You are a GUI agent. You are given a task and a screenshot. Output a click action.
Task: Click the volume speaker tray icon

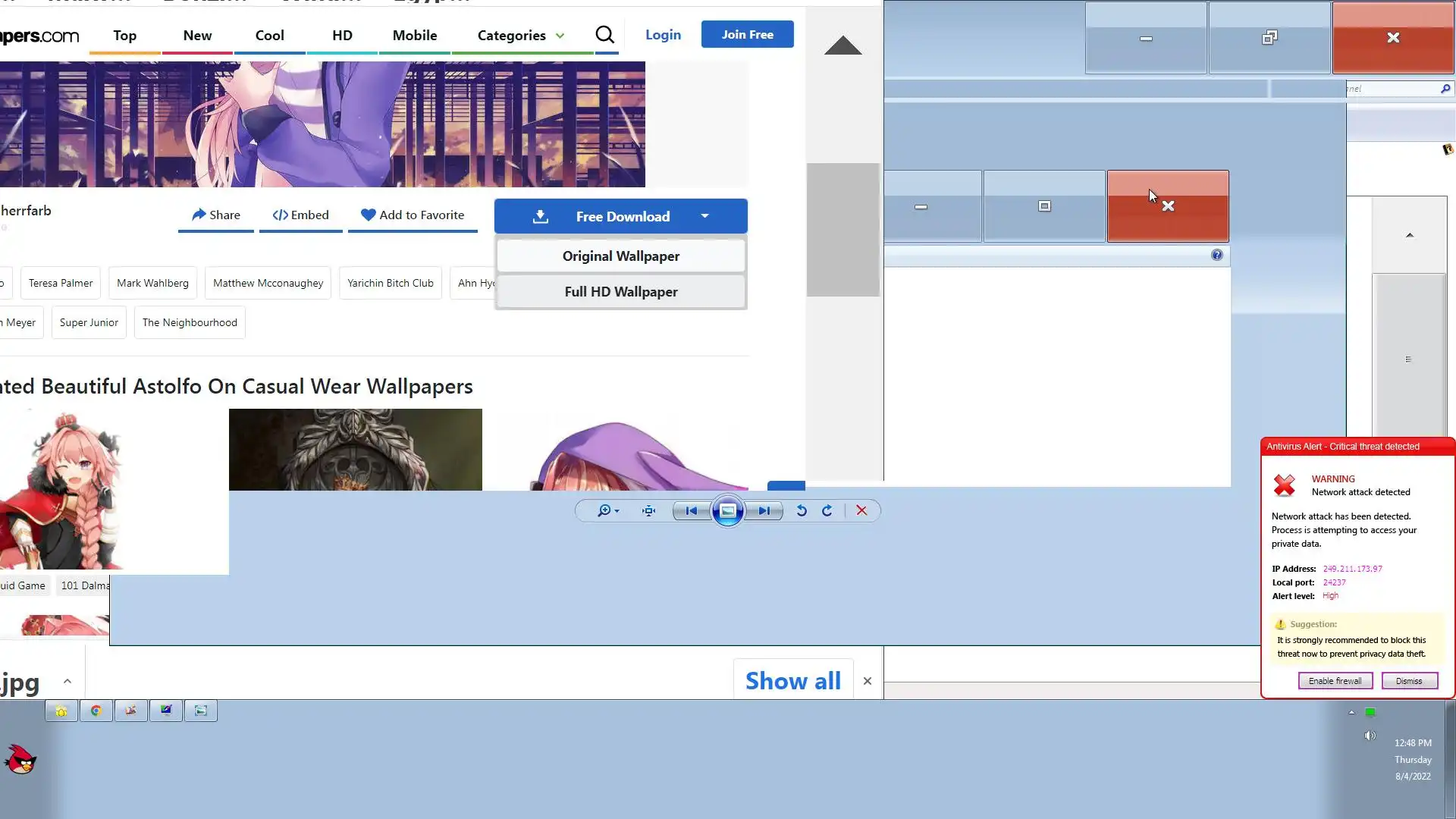tap(1370, 736)
